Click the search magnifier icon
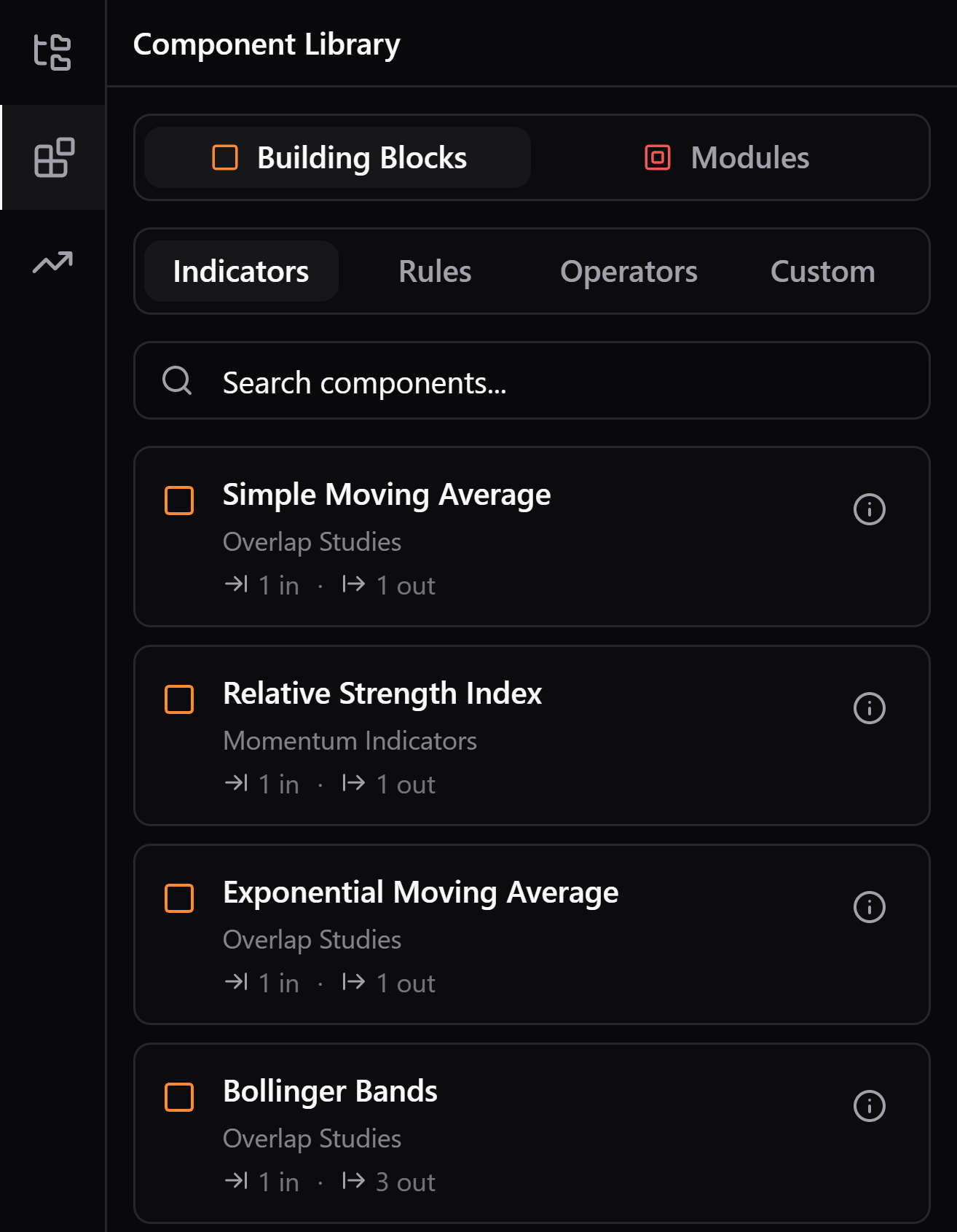Viewport: 957px width, 1232px height. (x=177, y=380)
